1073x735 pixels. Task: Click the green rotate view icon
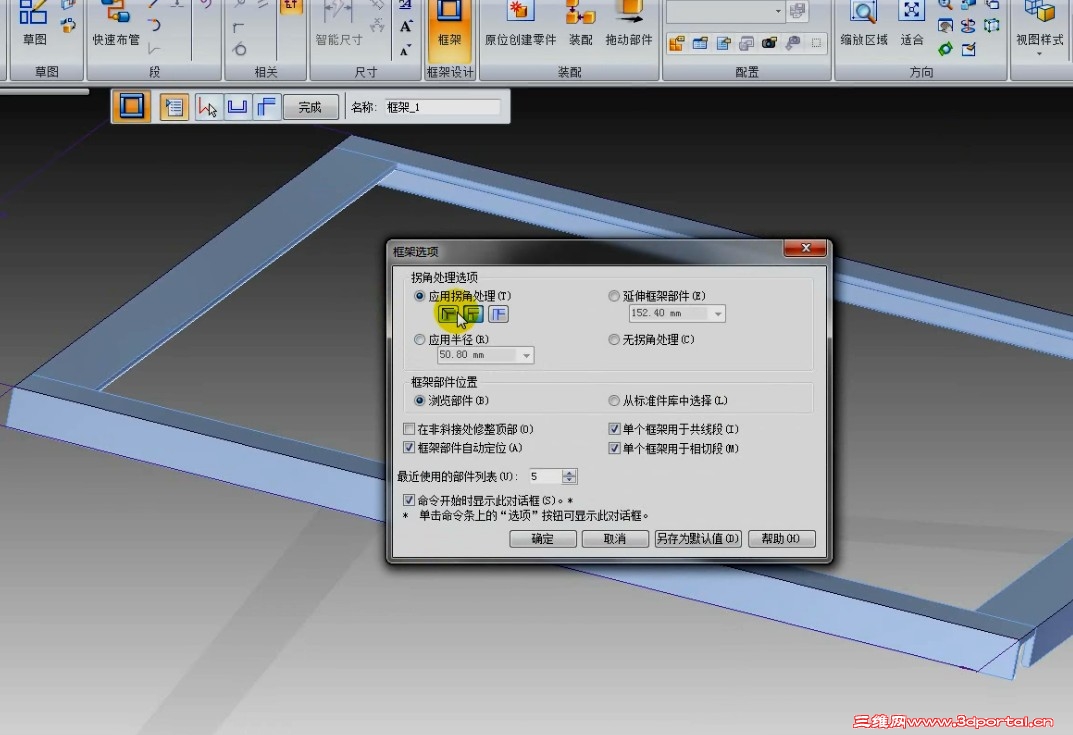pyautogui.click(x=946, y=49)
